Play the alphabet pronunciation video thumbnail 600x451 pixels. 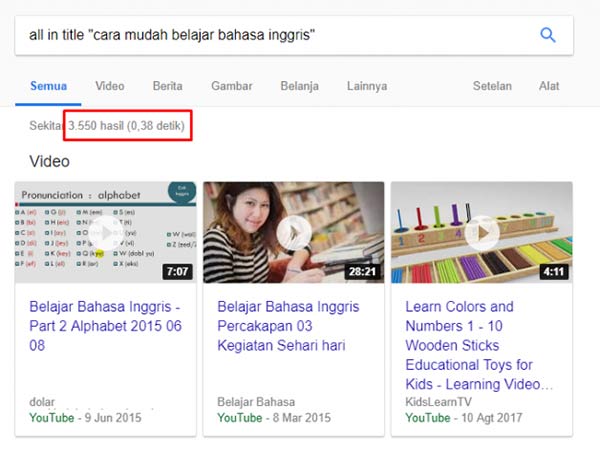pyautogui.click(x=106, y=233)
